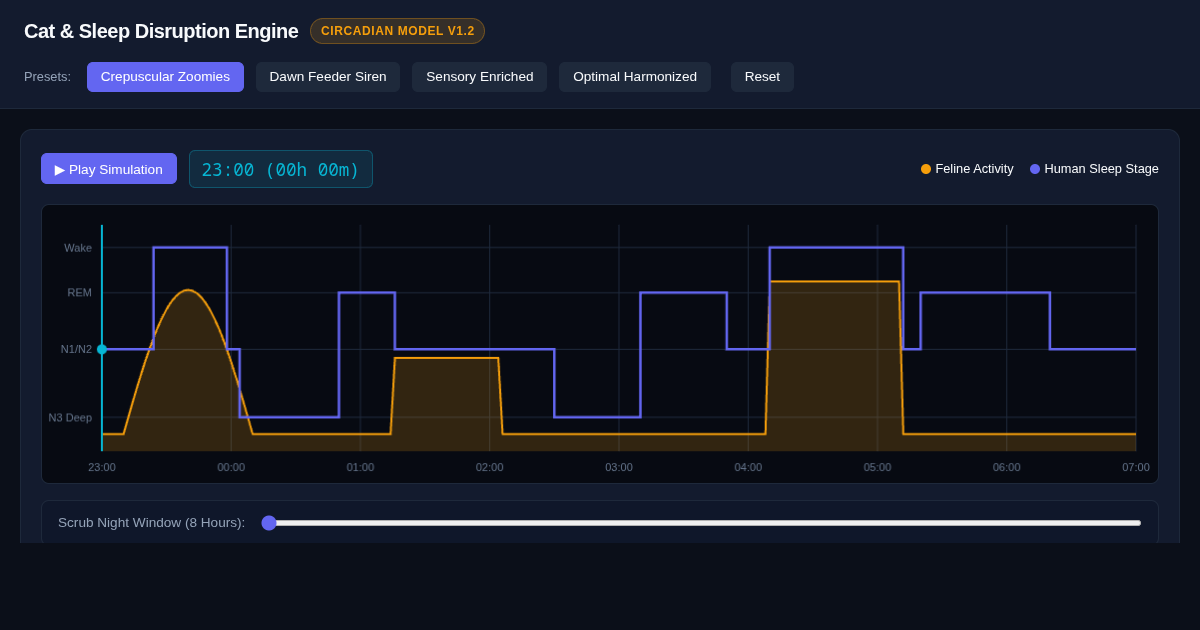
Task: Click the scrub slider track near its end
Action: coord(1130,523)
